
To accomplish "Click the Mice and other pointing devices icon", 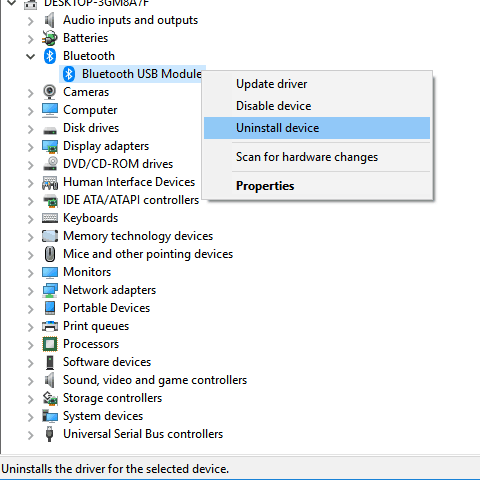I will click(50, 254).
